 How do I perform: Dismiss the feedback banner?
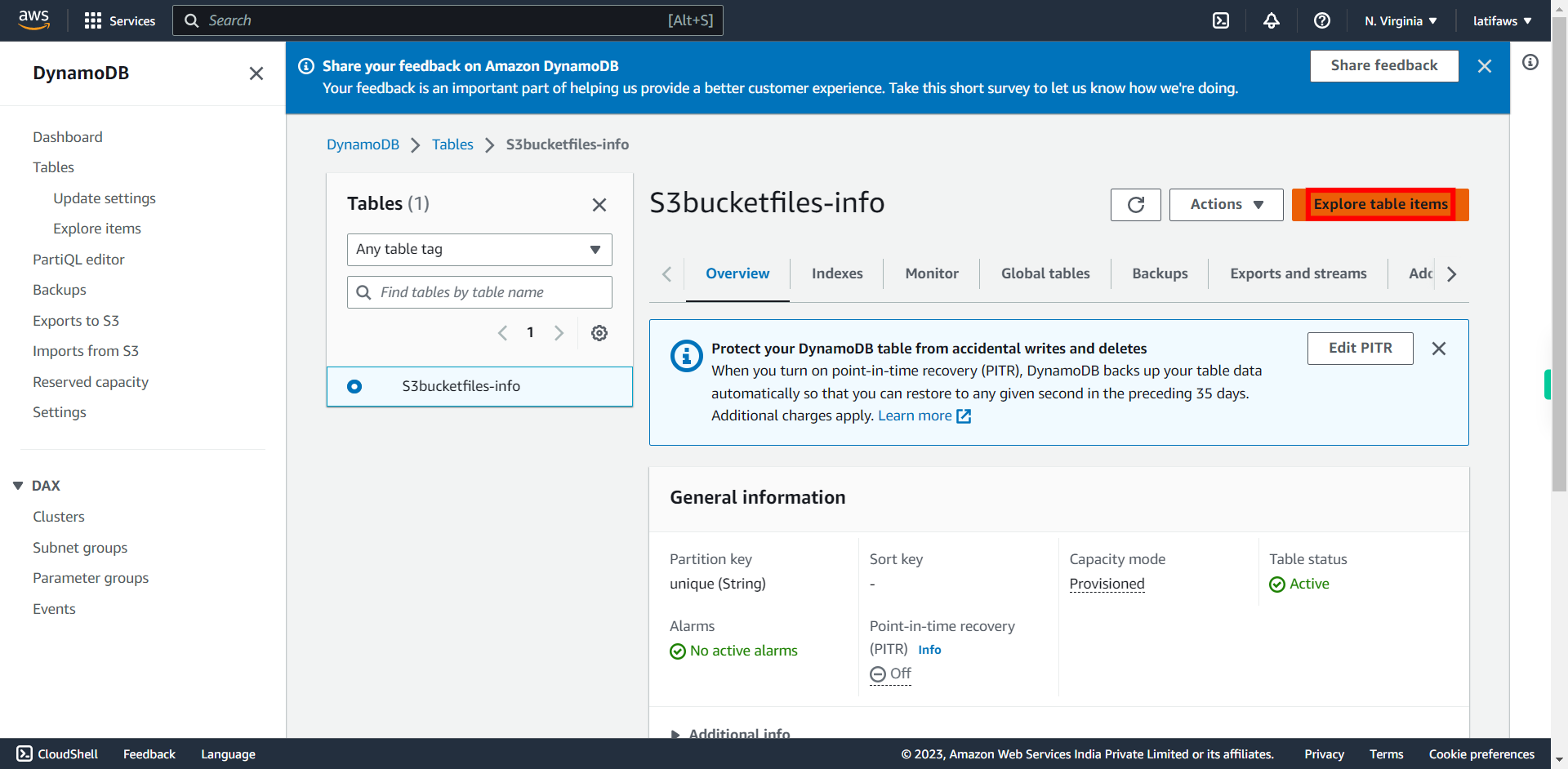click(x=1485, y=66)
